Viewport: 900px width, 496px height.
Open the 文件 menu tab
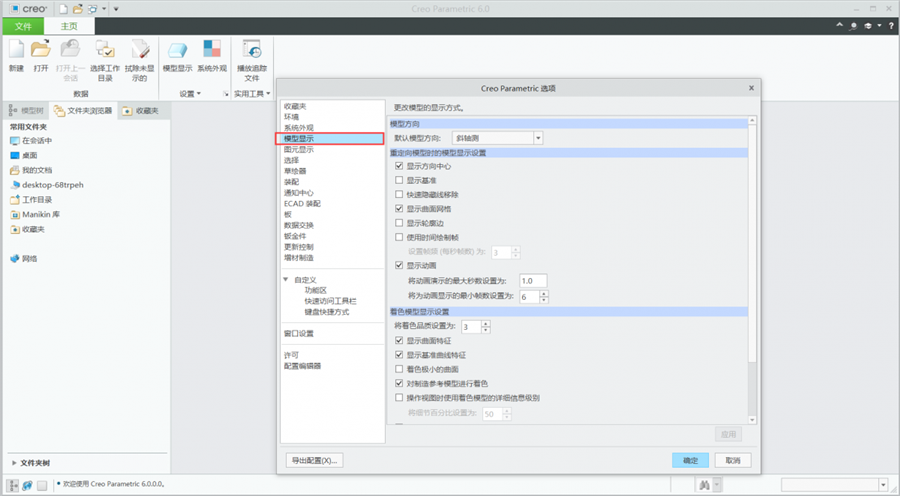(23, 26)
